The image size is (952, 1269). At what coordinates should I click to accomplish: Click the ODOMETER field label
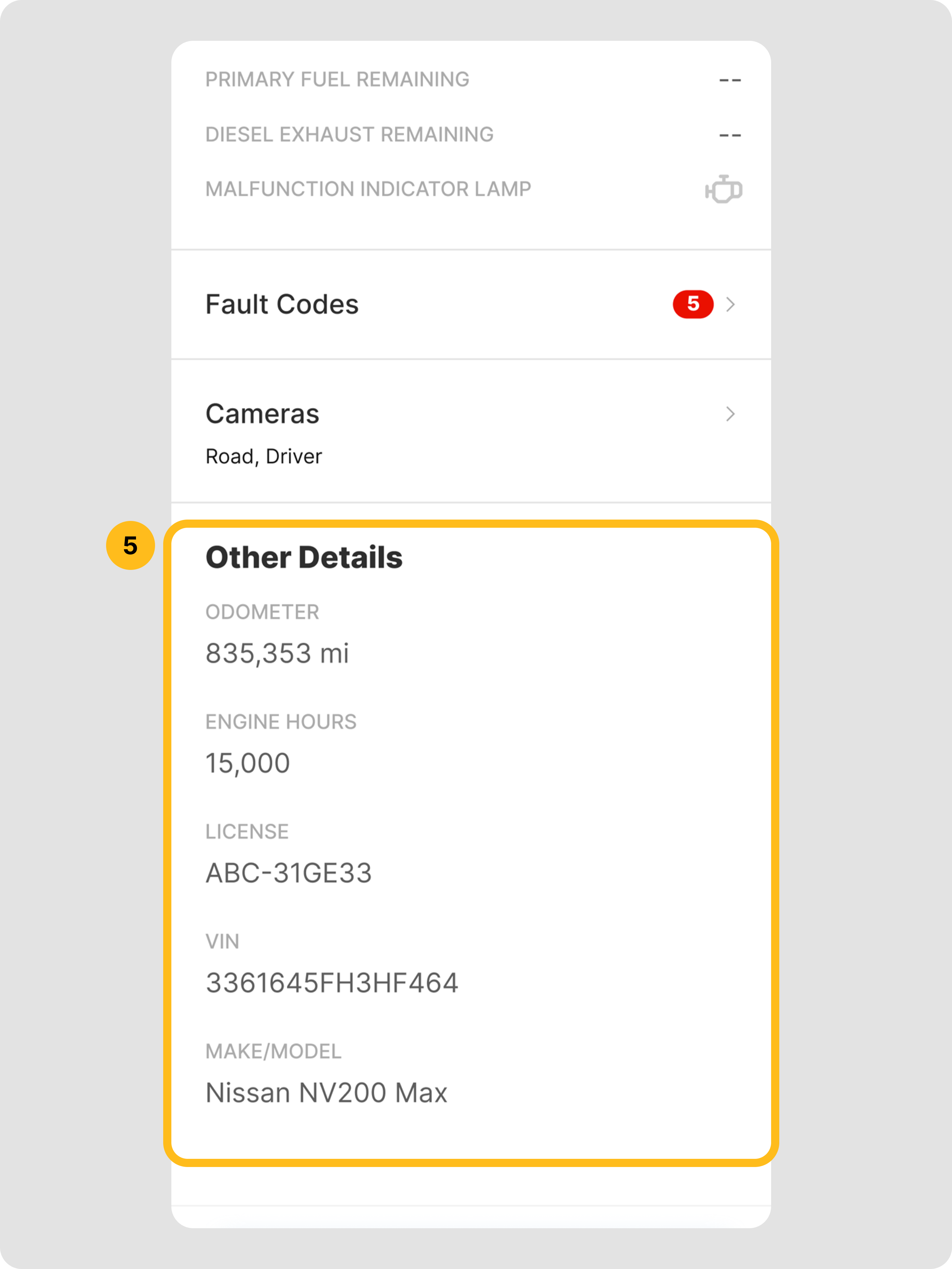(x=262, y=612)
